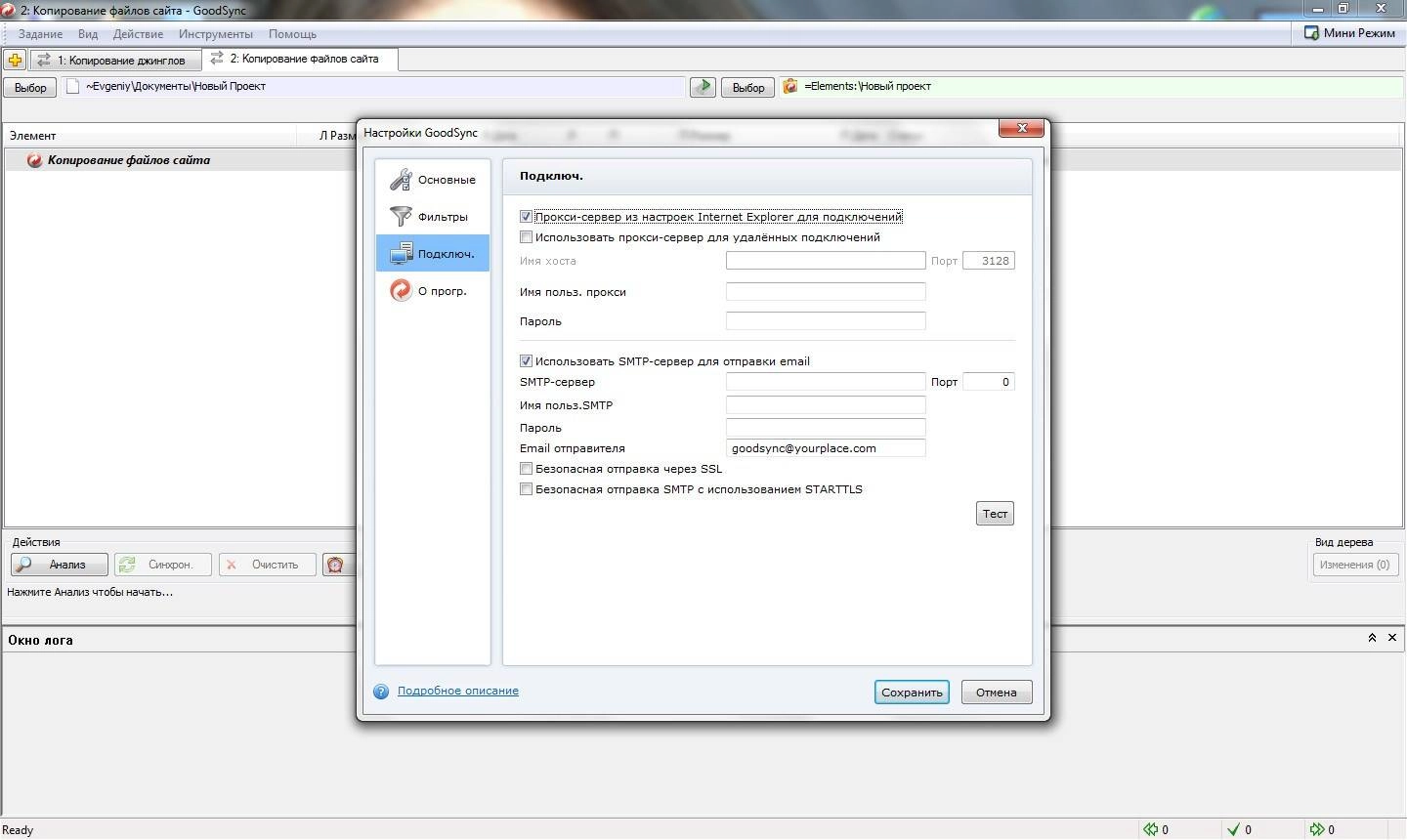Click the Очистить button
This screenshot has height=840, width=1407.
(268, 565)
